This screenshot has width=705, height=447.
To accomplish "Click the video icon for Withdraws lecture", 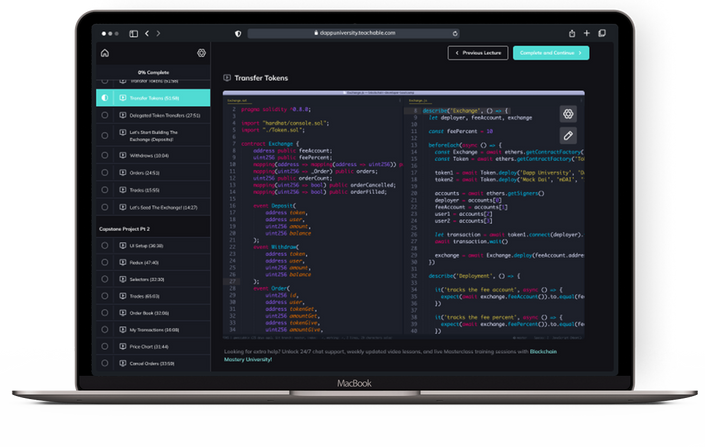I will point(122,155).
